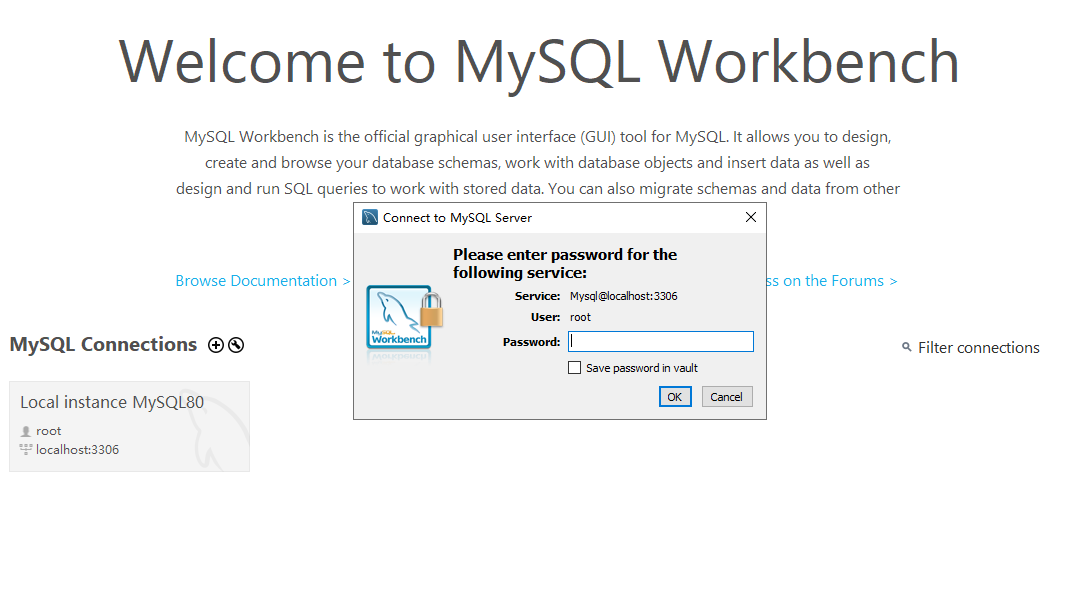Click the add new connection plus icon
This screenshot has height=610, width=1067.
click(216, 345)
